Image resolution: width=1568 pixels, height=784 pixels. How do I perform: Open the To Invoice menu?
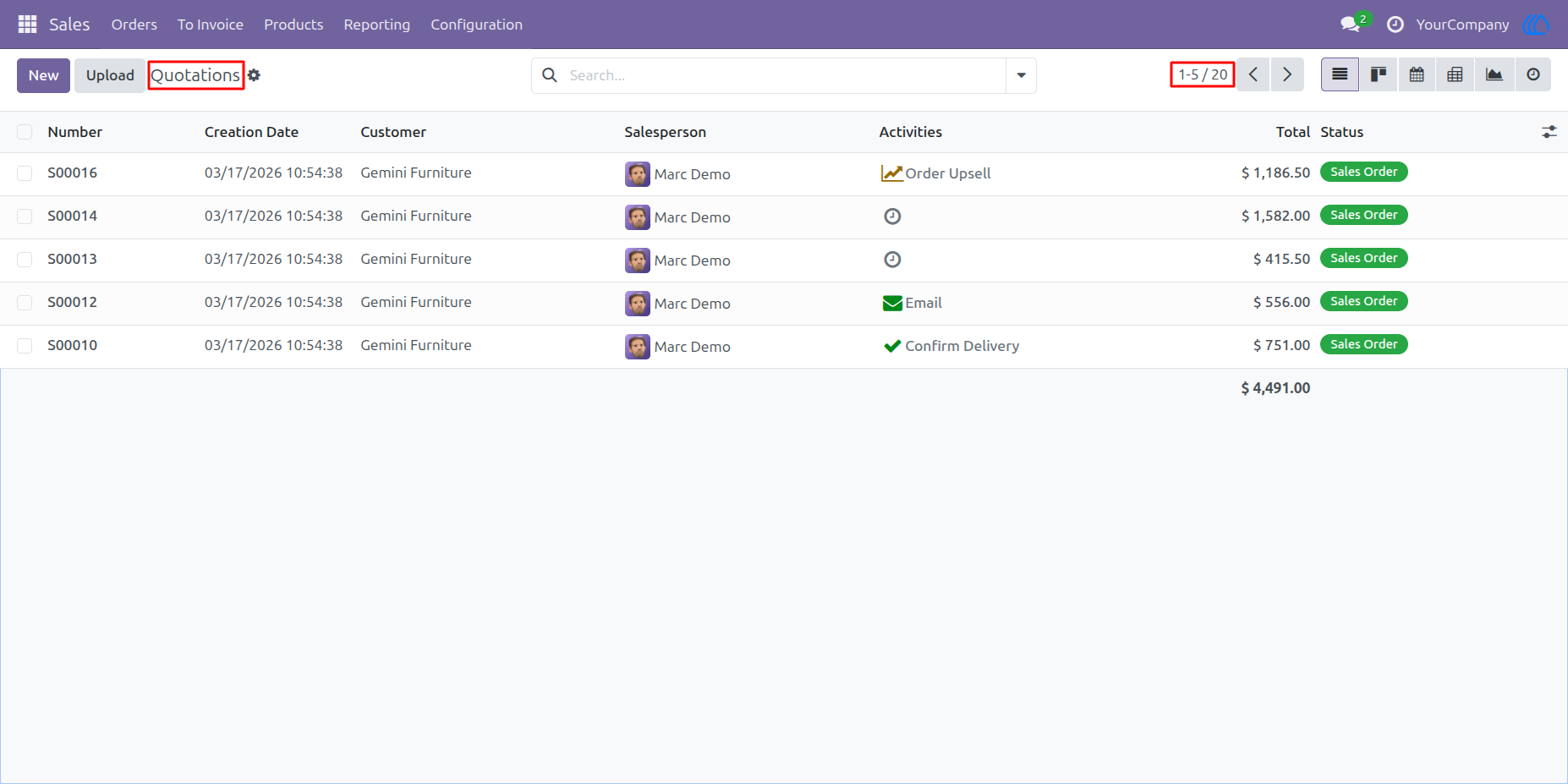click(211, 25)
